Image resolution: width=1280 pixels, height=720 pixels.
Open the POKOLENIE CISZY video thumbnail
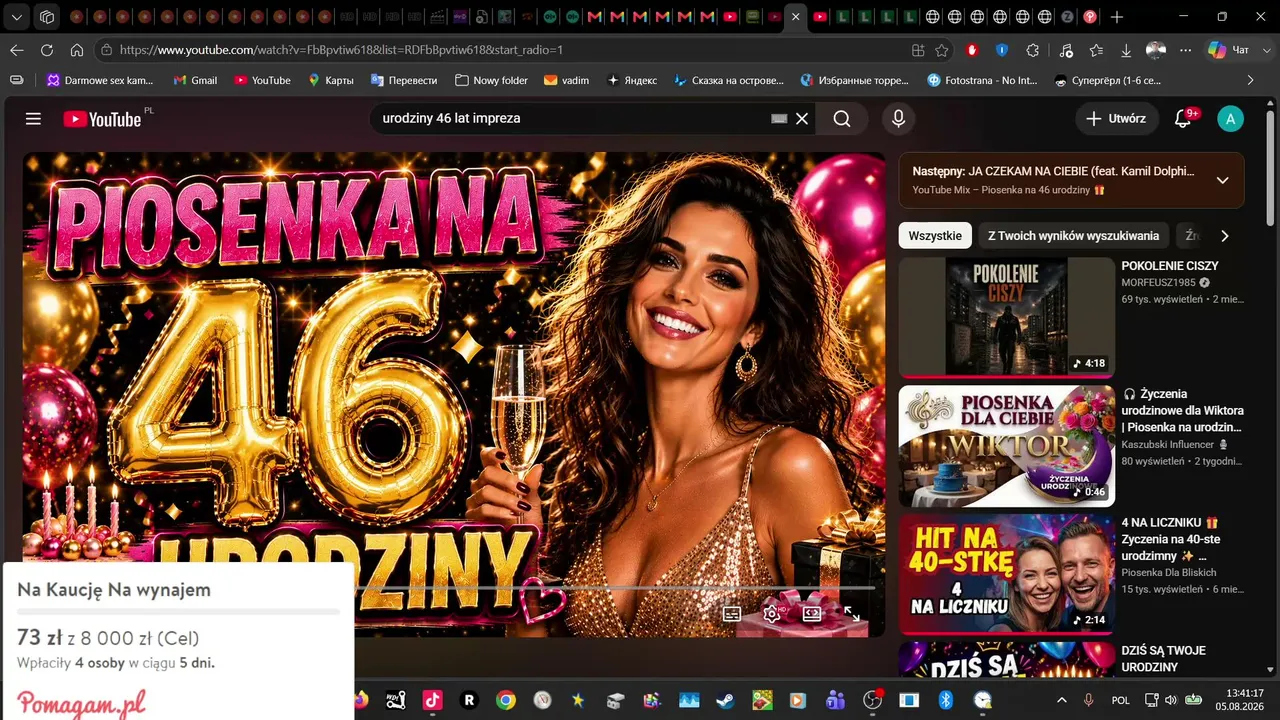[x=1007, y=317]
